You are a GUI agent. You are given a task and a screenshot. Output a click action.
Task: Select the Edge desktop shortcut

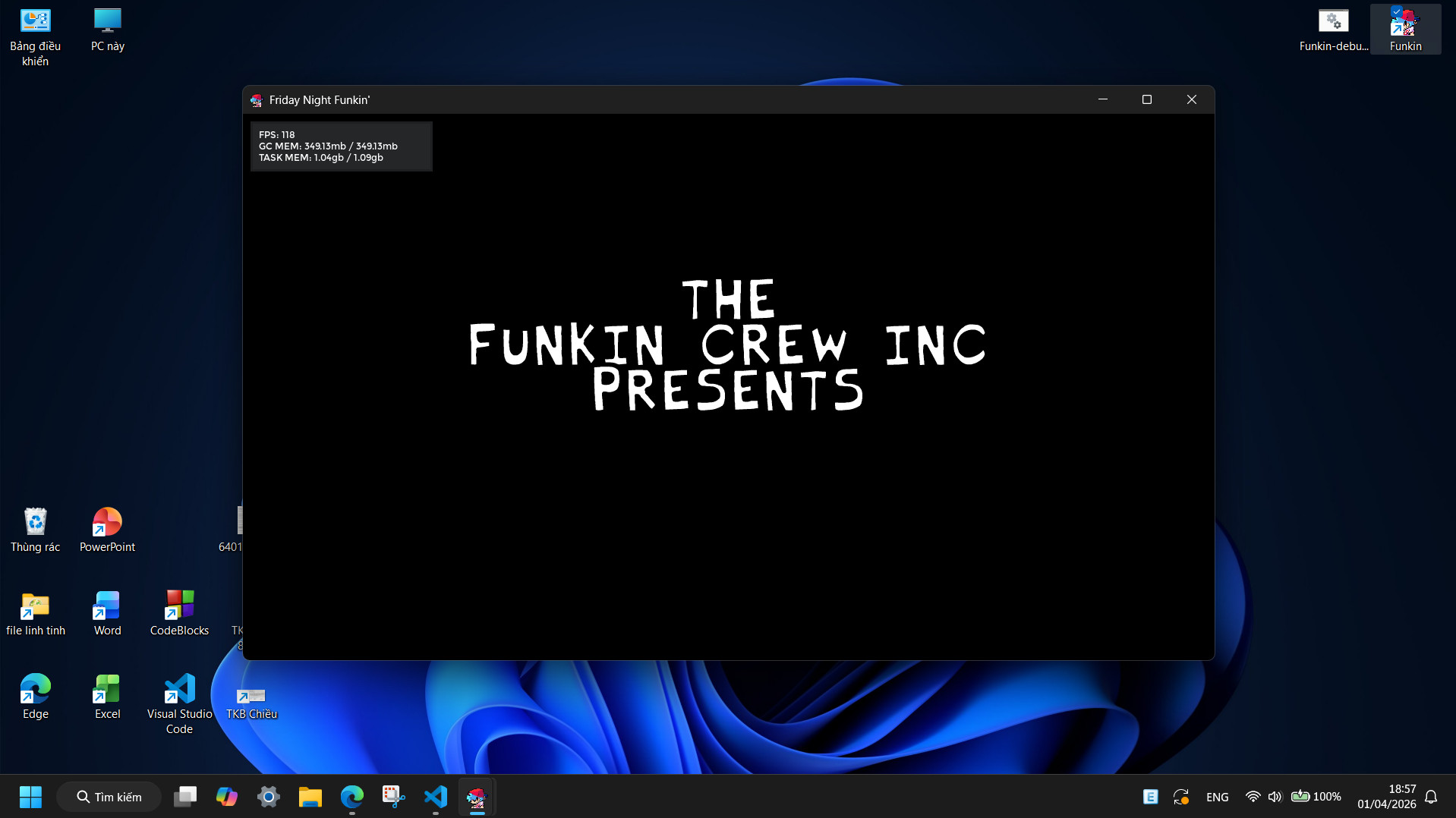[x=35, y=697]
